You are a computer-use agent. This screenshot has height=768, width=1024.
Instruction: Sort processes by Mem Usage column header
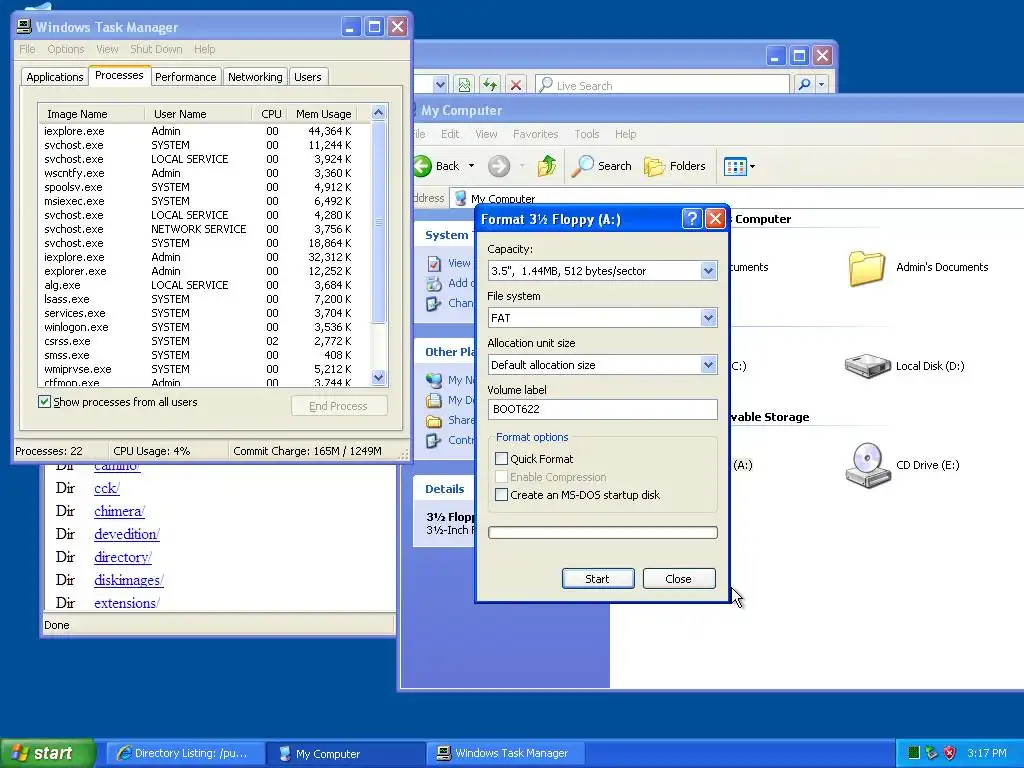pos(323,114)
